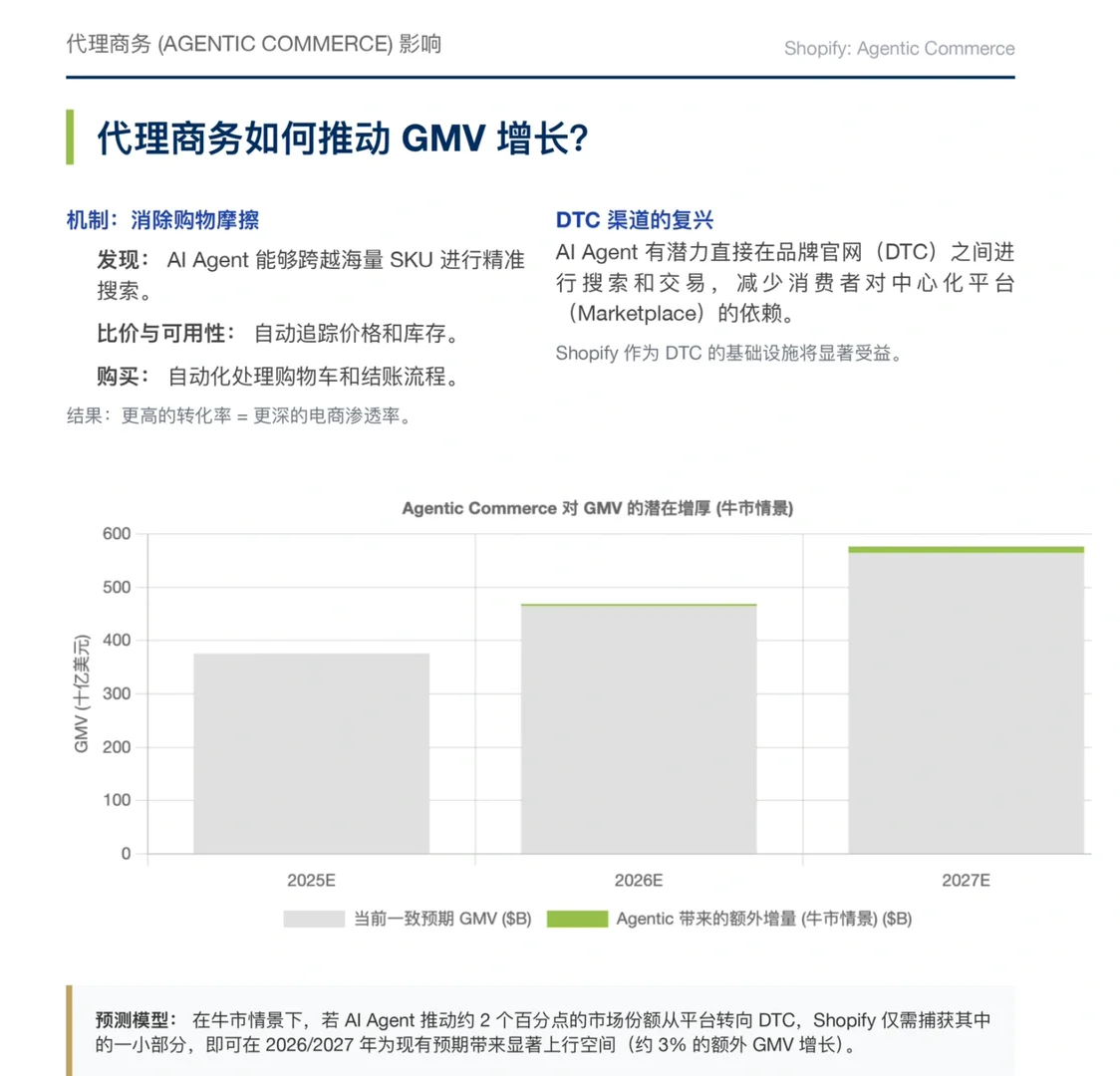Click the tallest bar labeled 2027E
This screenshot has height=1076, width=1120.
pos(965,702)
